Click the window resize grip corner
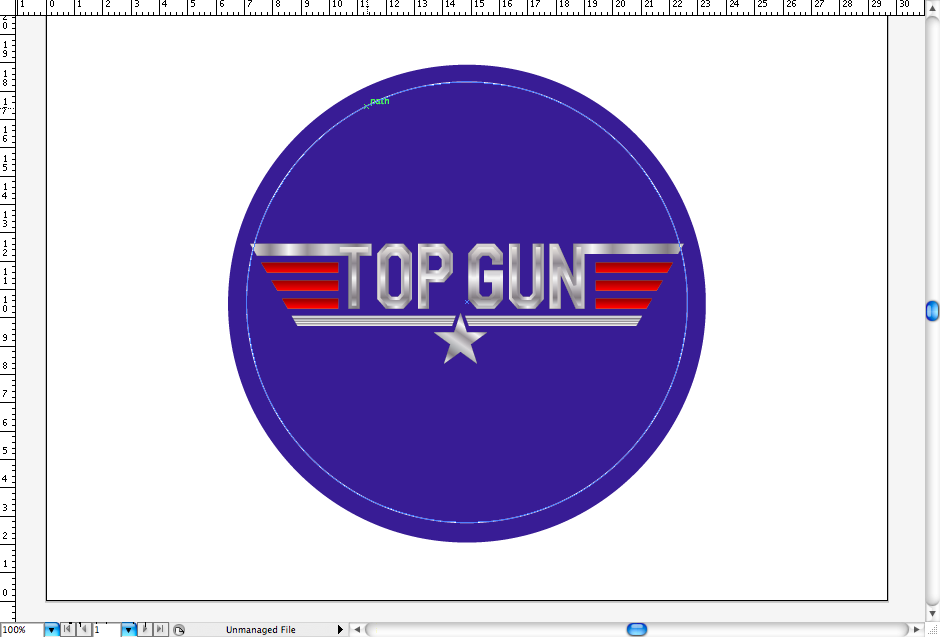 pyautogui.click(x=931, y=629)
